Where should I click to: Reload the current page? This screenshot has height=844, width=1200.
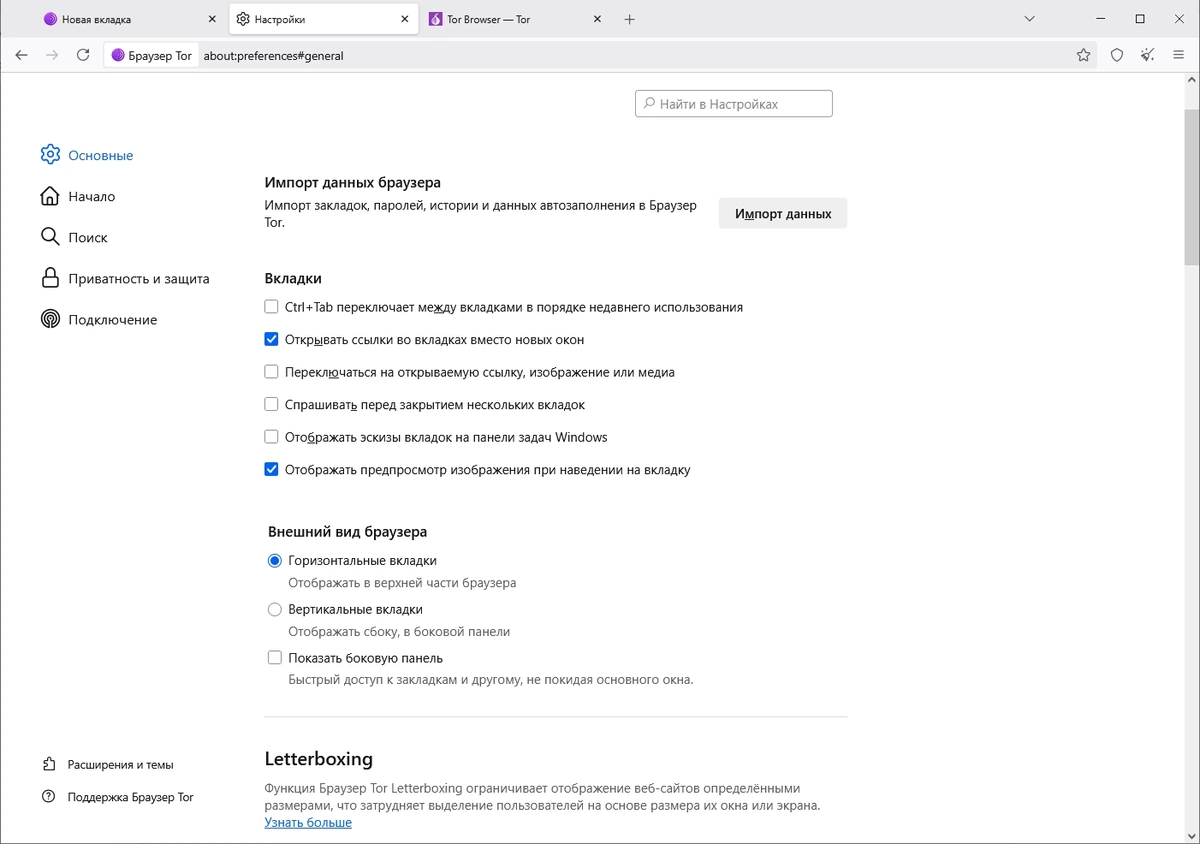(83, 55)
